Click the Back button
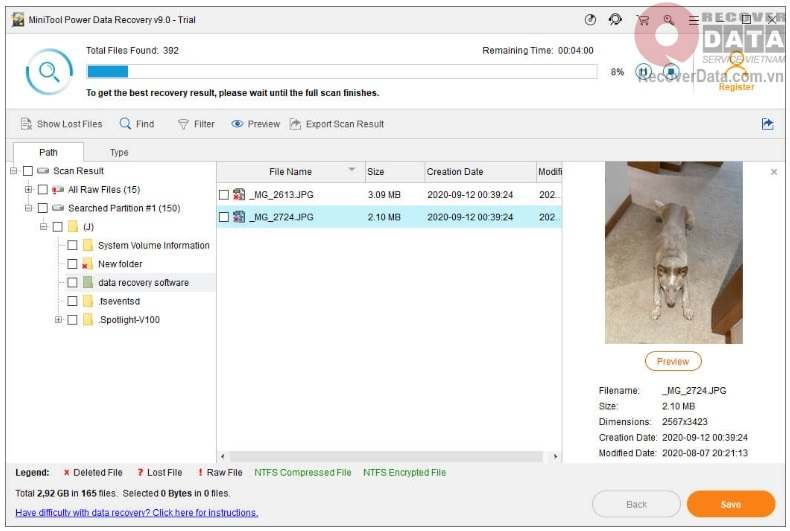 coord(636,504)
